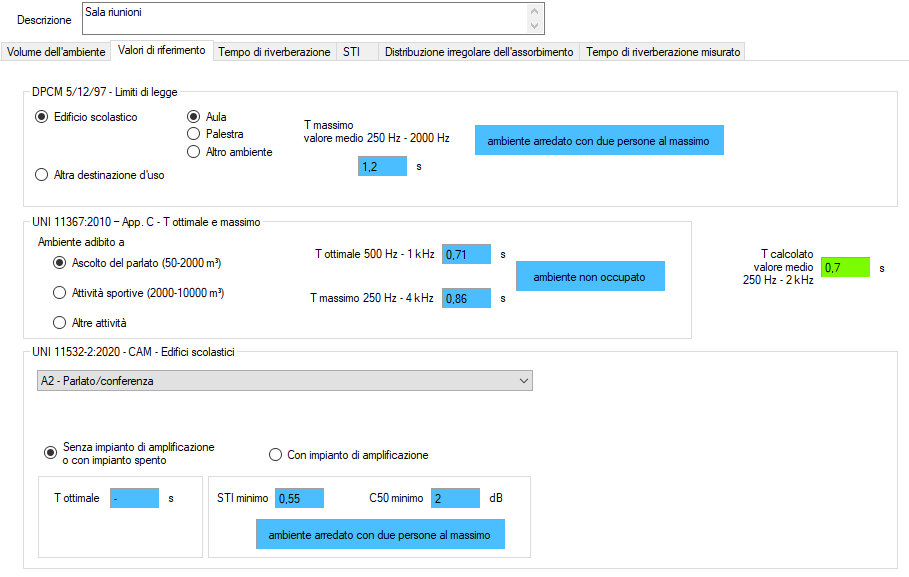Pick the Altre attività option
Viewport: 909px width, 577px height.
[x=59, y=323]
